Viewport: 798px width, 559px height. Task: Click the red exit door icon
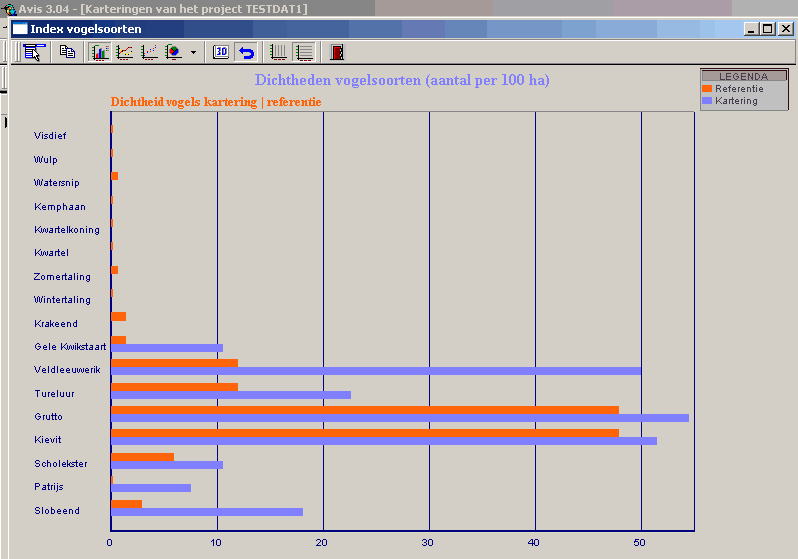pyautogui.click(x=336, y=52)
